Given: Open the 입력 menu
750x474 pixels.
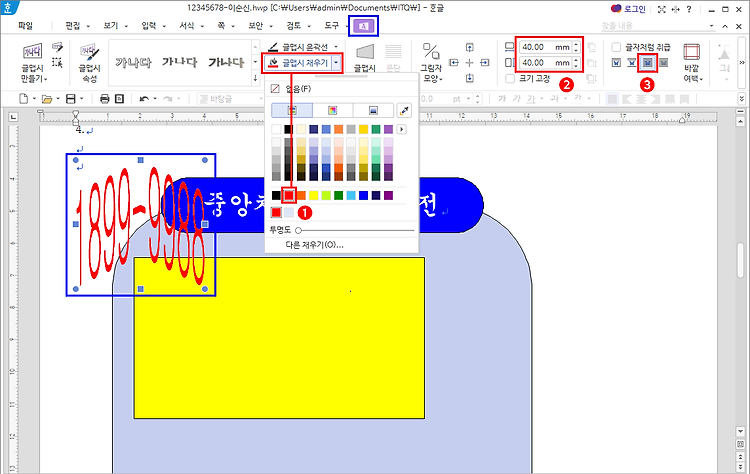Looking at the screenshot, I should (x=149, y=26).
